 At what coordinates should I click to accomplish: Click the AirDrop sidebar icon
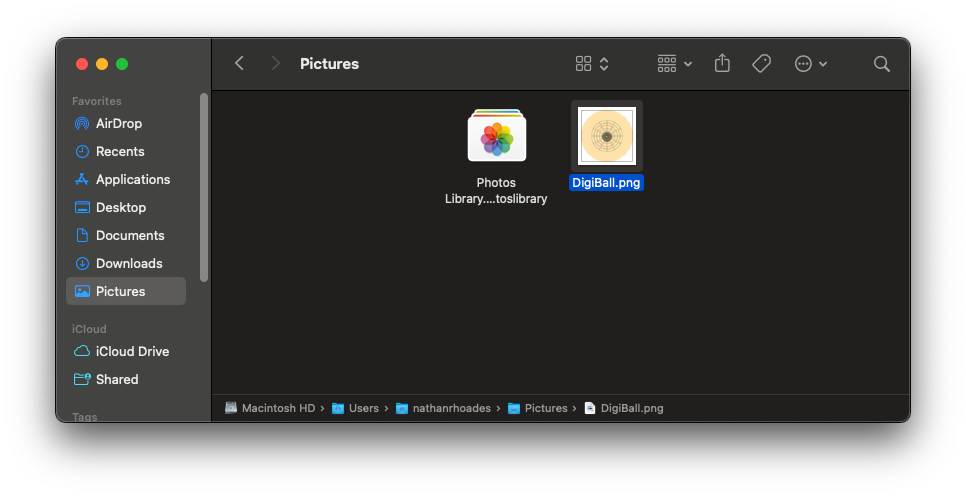(x=83, y=124)
